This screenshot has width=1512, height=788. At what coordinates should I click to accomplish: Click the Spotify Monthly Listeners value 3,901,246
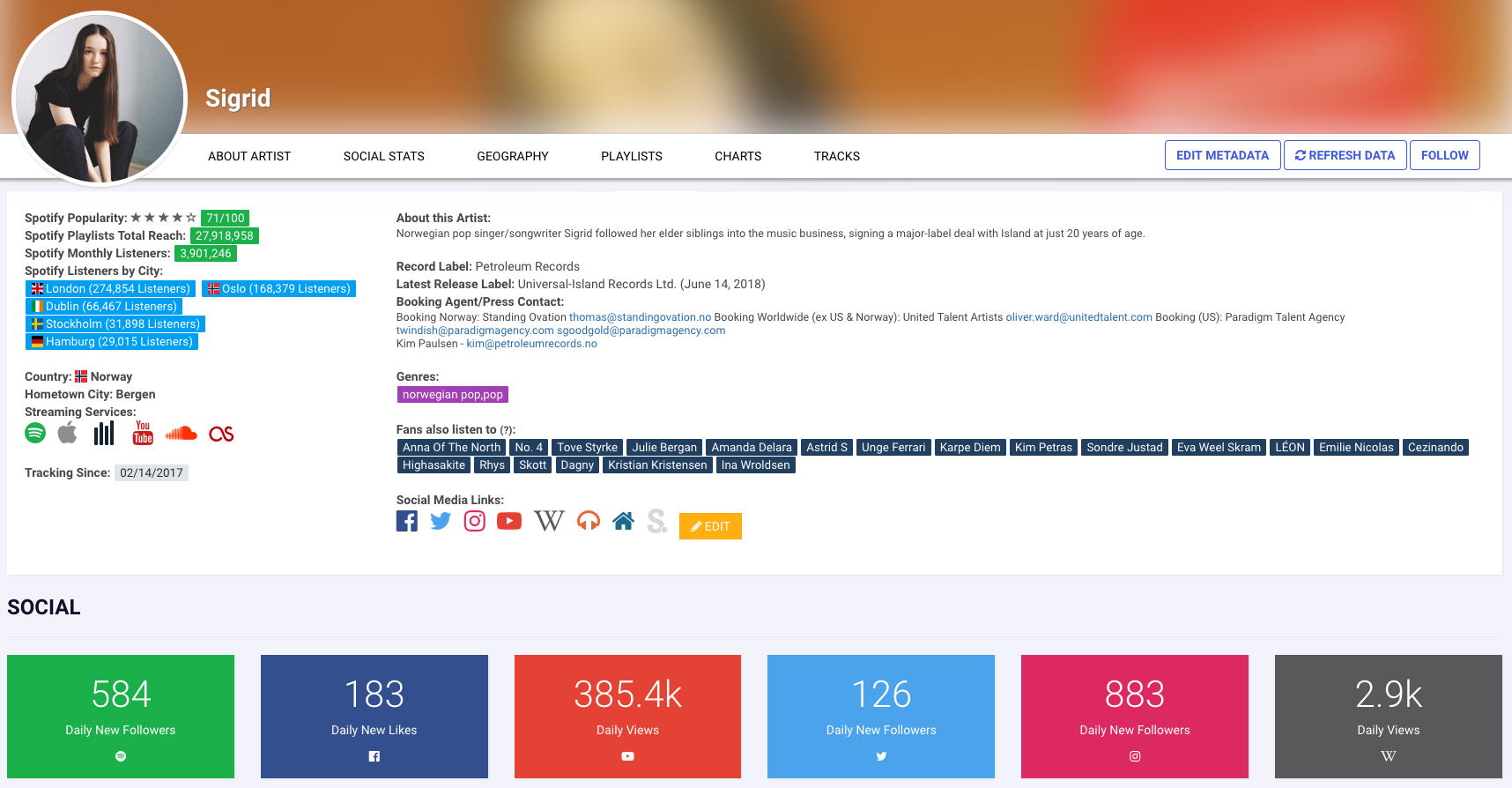(205, 253)
